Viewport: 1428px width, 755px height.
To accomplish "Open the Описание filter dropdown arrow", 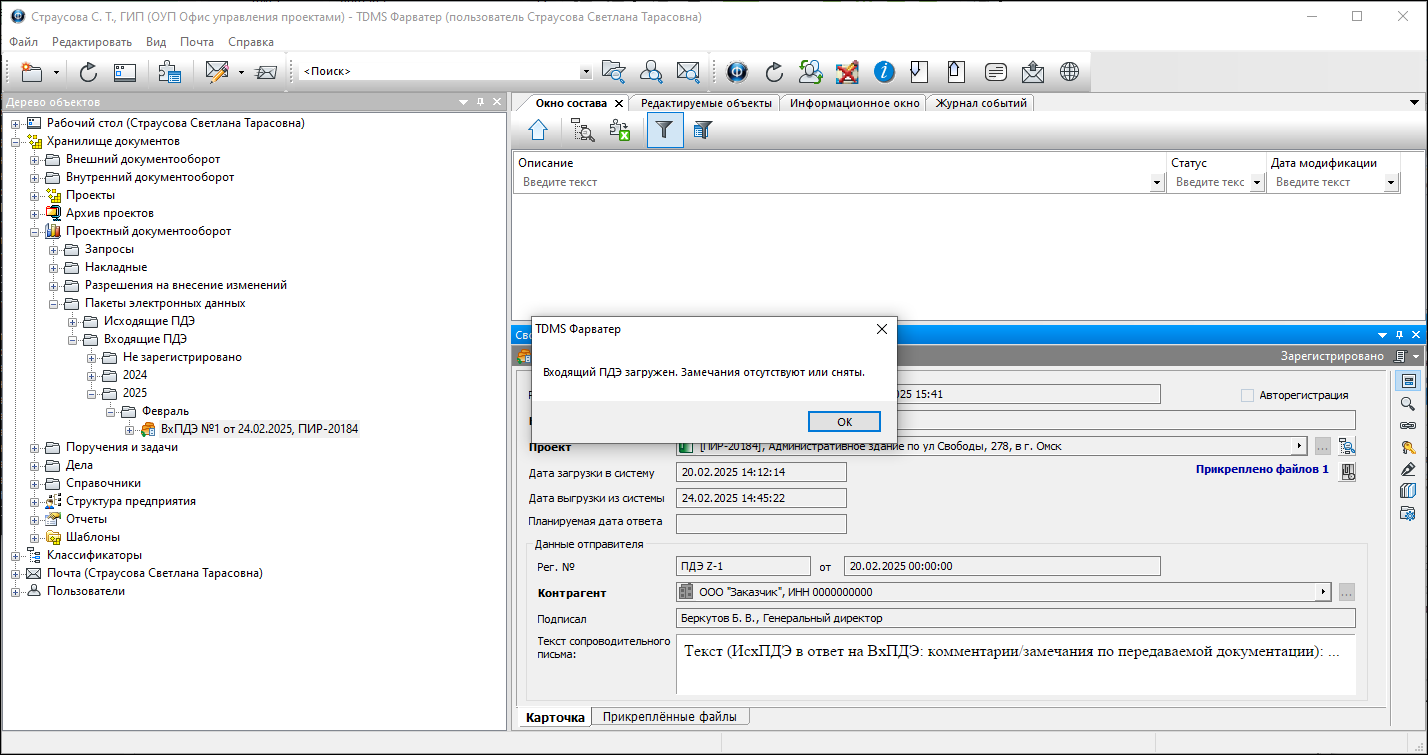I will pos(1157,183).
